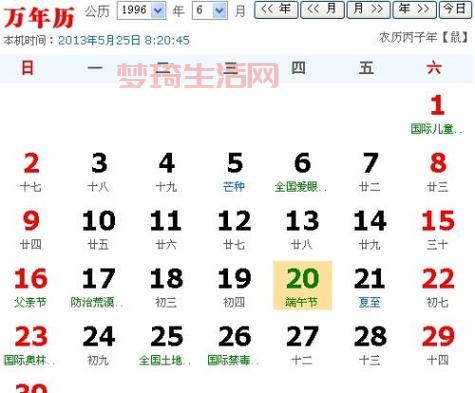Click the local time 2013年5月25日 text
The width and height of the screenshot is (475, 393).
[124, 40]
